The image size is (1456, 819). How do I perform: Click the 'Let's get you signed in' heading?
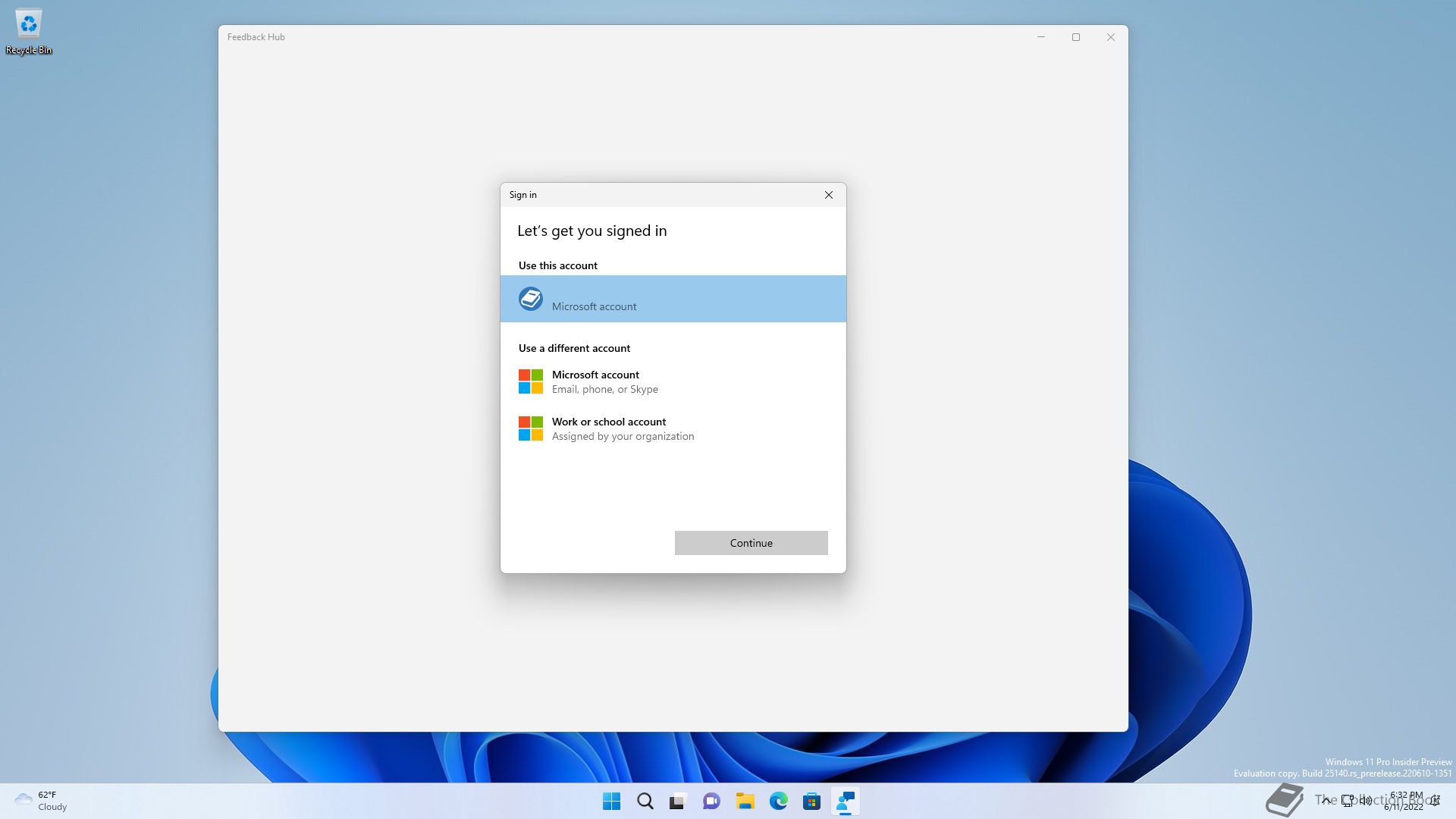tap(591, 231)
